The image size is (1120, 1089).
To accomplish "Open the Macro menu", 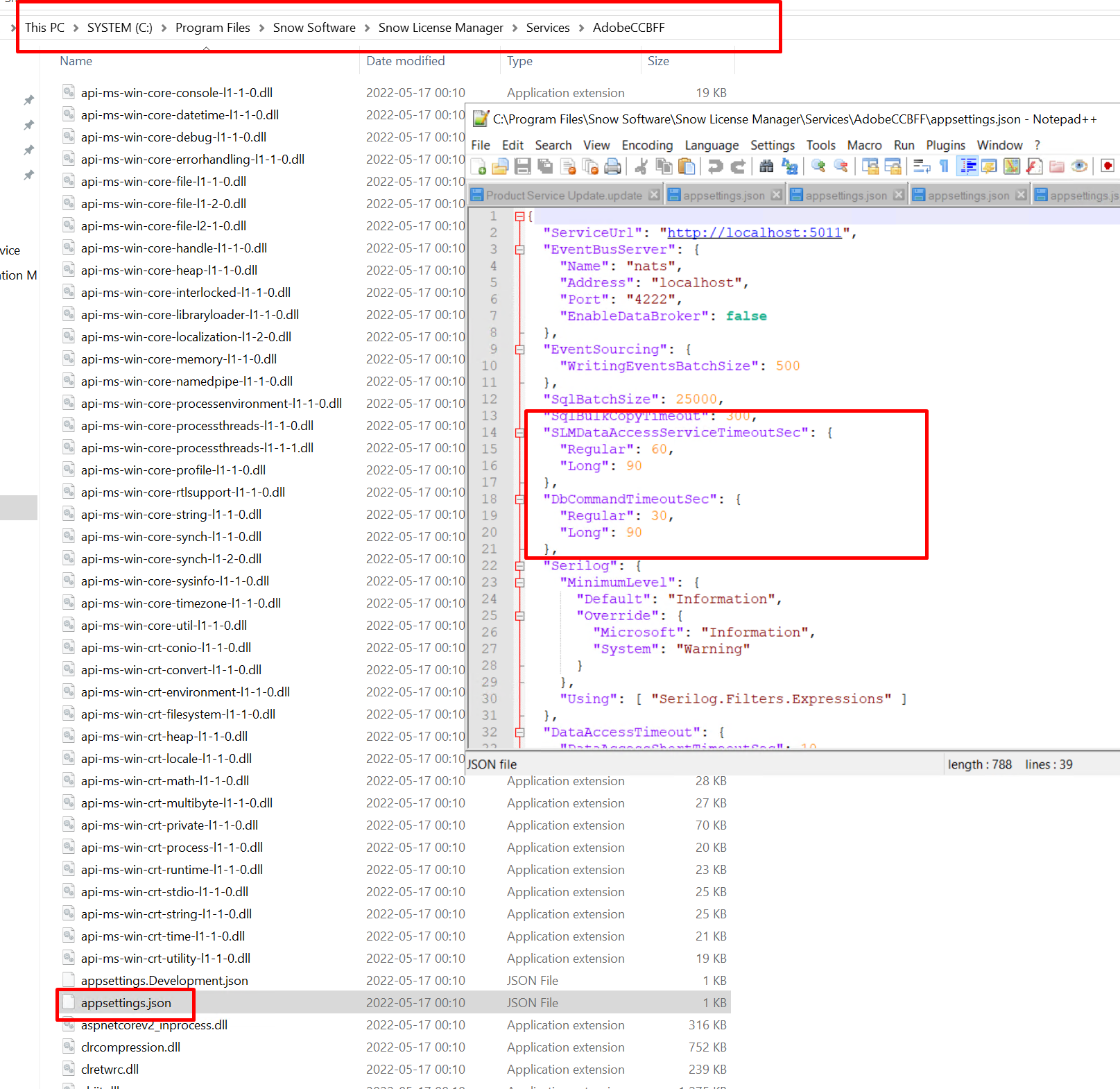I will [864, 145].
